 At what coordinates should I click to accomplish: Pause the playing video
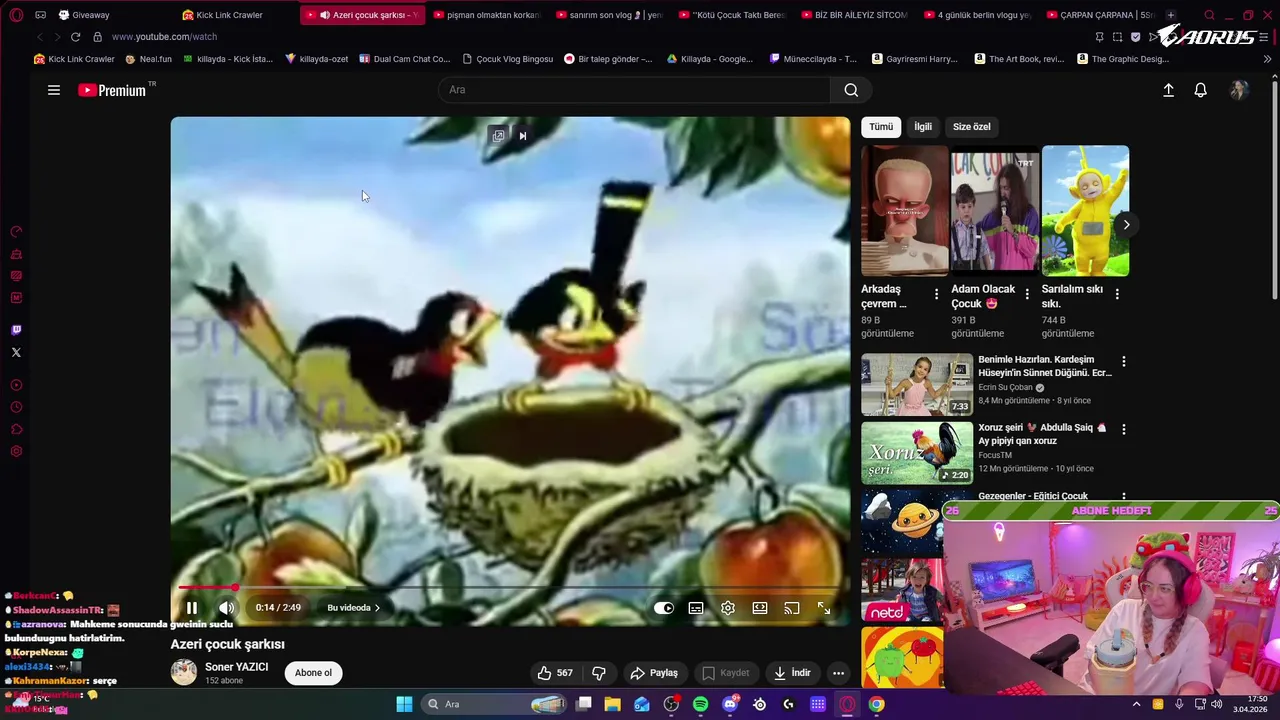[191, 608]
